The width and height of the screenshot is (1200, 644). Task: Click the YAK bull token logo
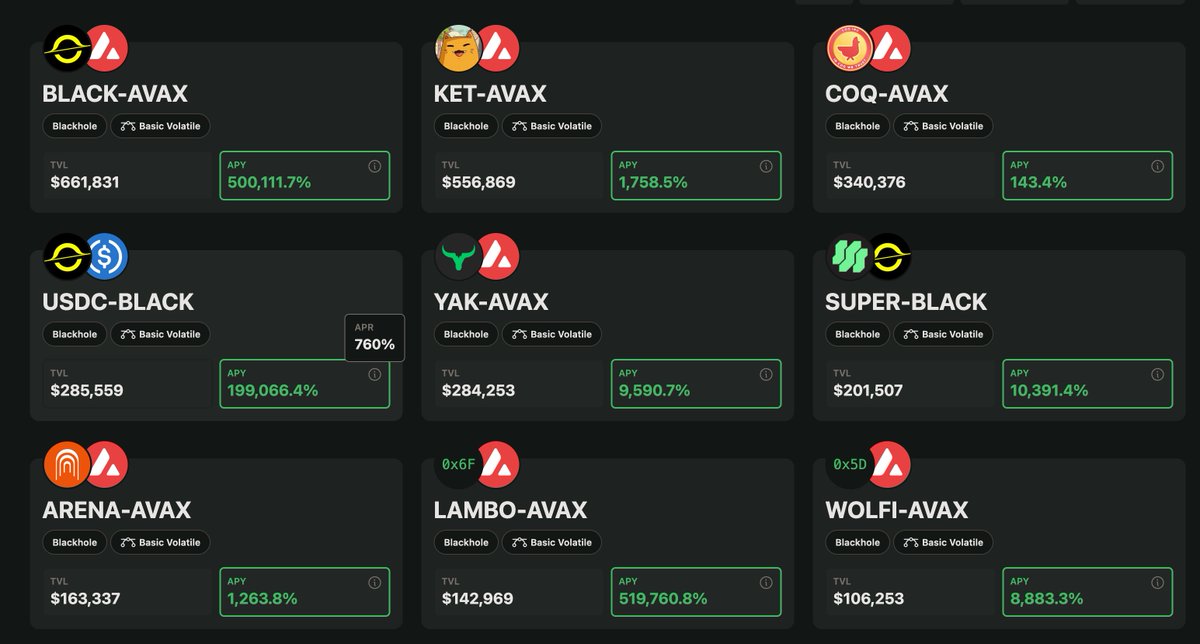click(x=459, y=256)
